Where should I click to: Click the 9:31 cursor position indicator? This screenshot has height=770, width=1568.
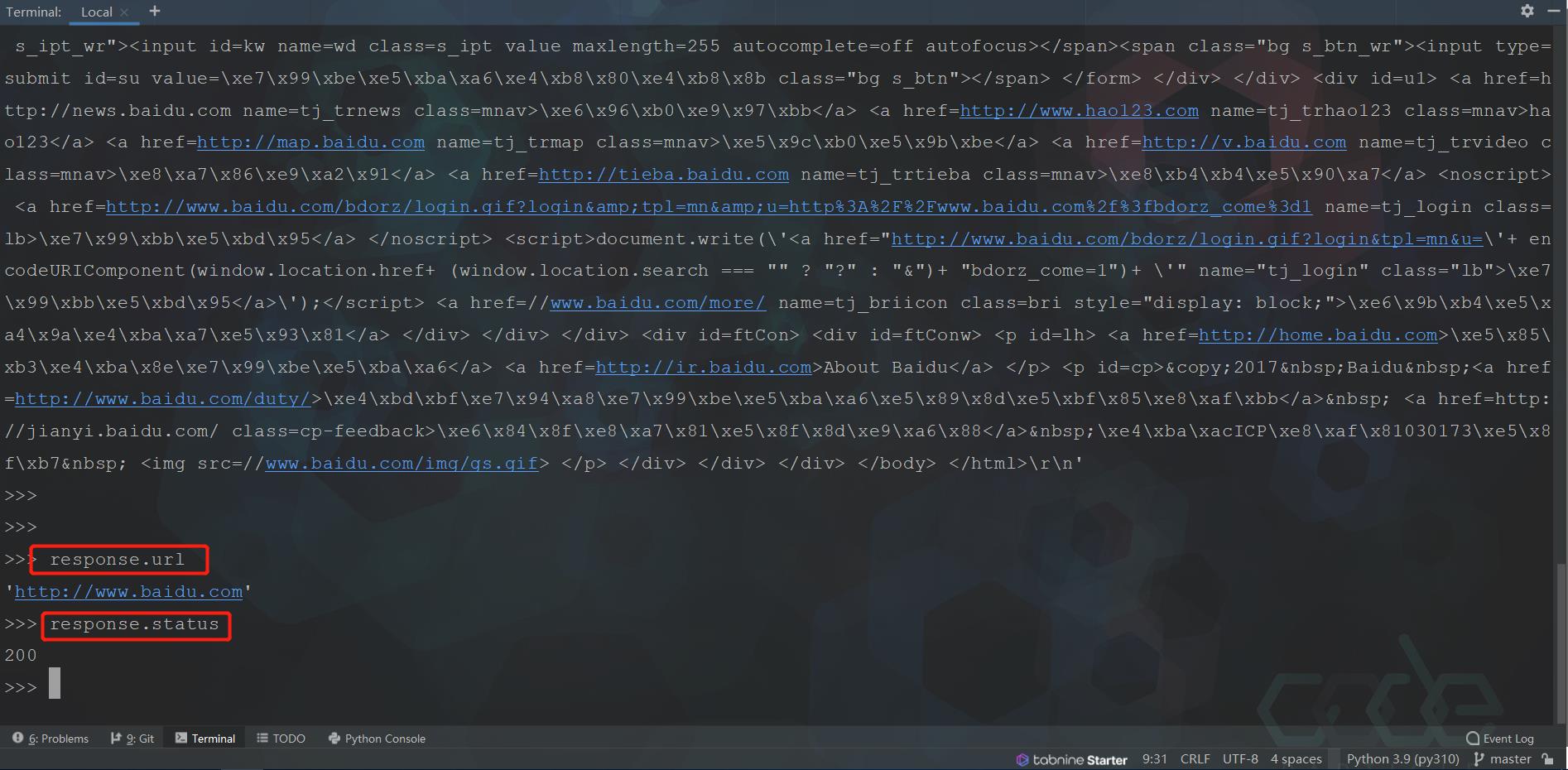coord(1155,759)
